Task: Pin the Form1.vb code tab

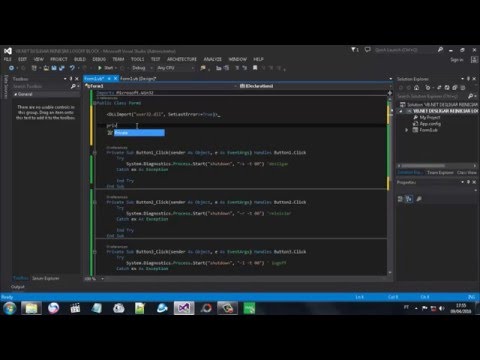Action: [109, 79]
